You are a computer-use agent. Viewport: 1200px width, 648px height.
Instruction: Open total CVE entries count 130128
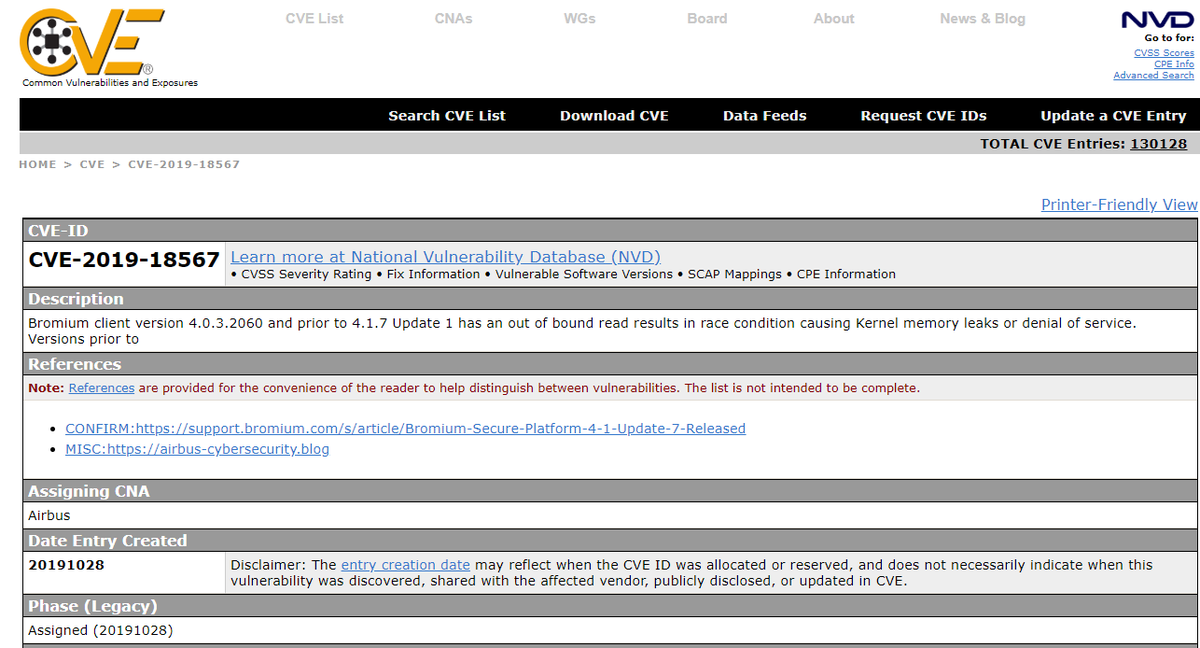tap(1158, 143)
